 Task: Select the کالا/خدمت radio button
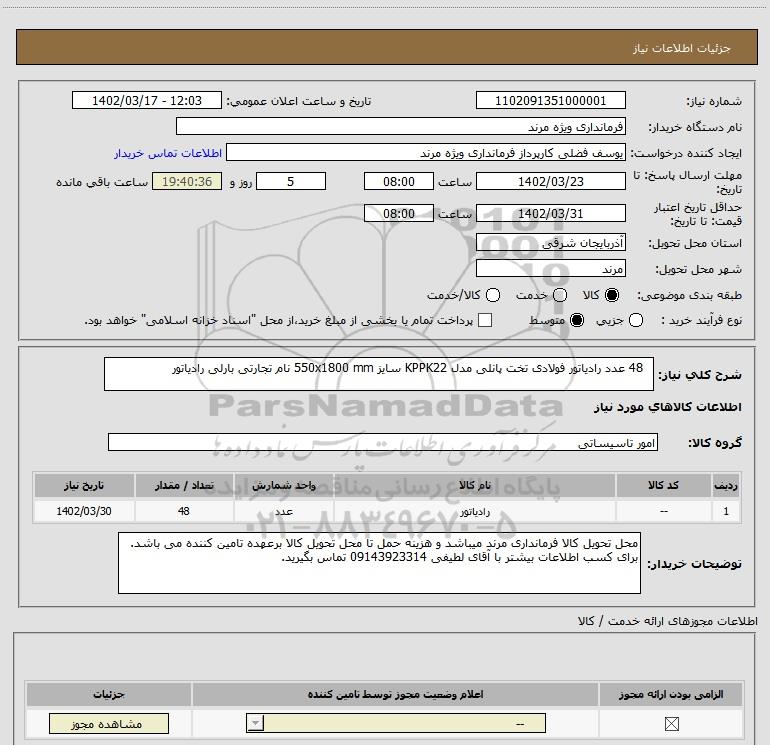[493, 295]
